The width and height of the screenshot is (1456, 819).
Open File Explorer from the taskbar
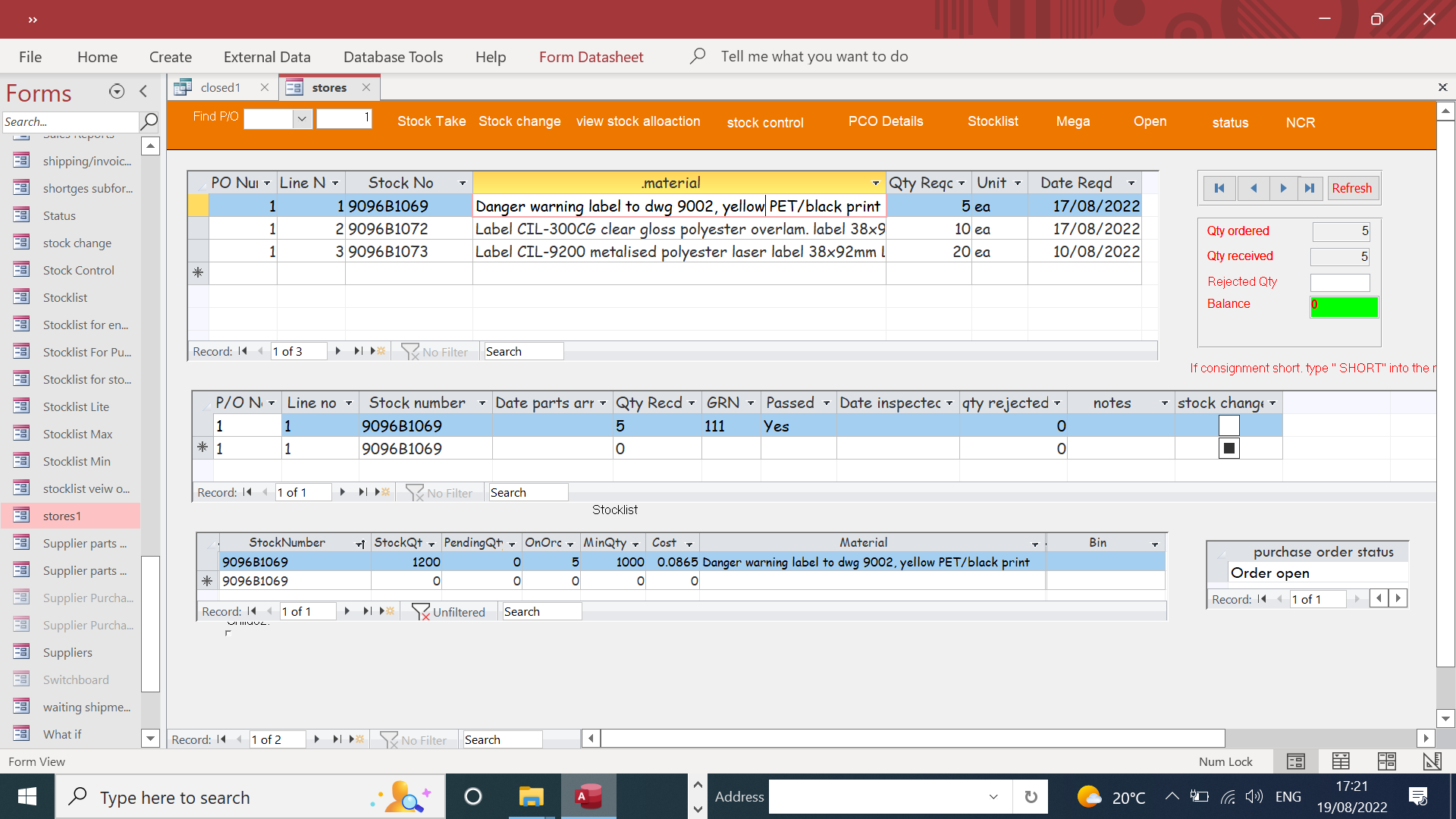click(531, 797)
